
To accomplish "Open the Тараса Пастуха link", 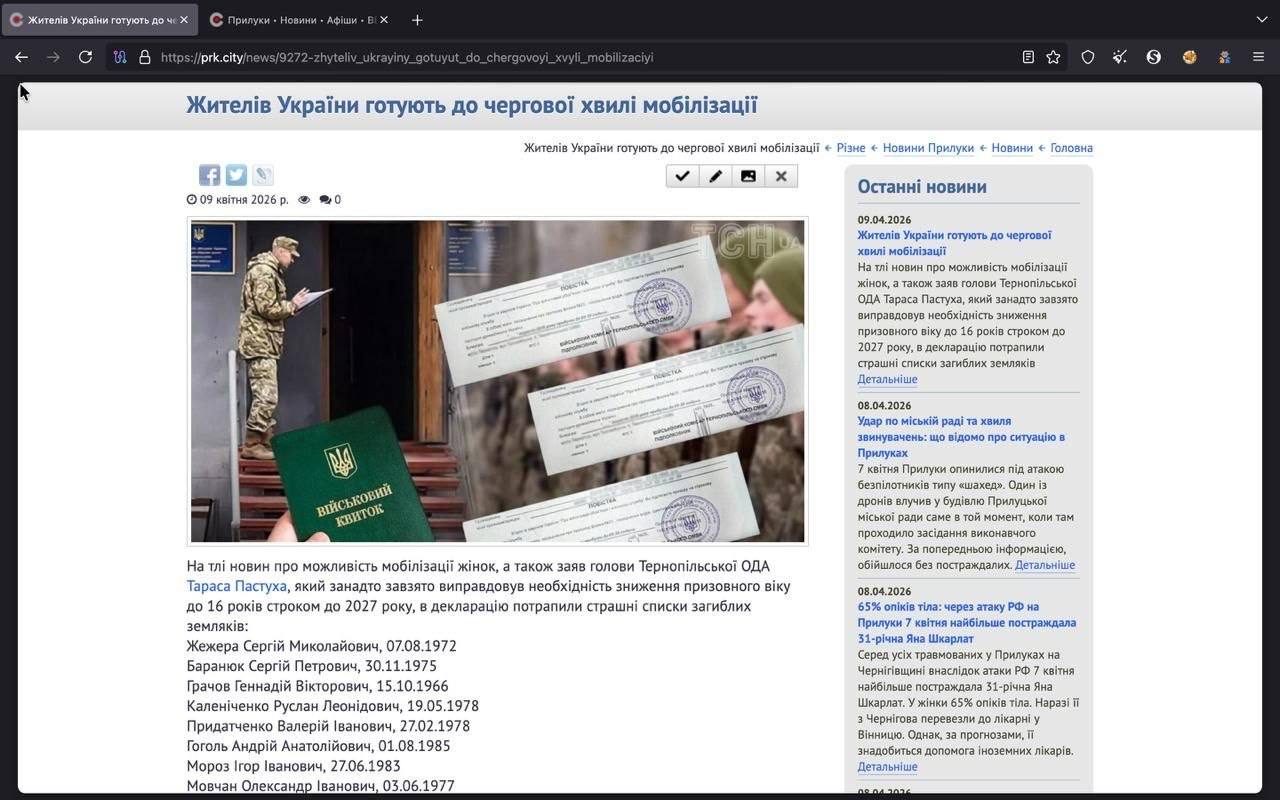I will 236,586.
